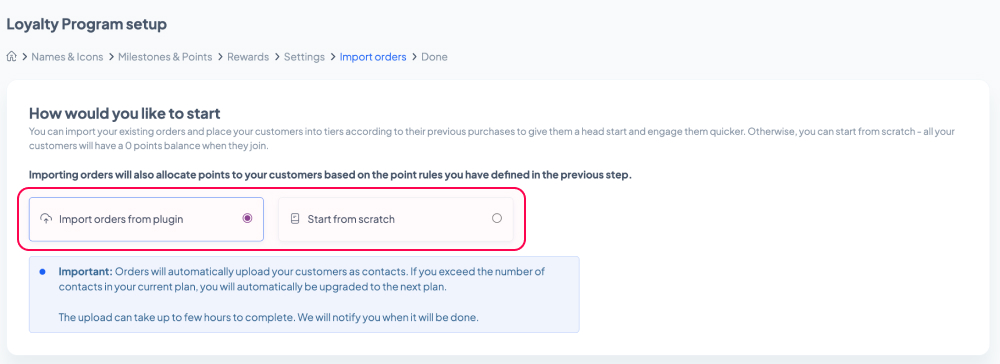Screen dimensions: 1000x364
Task: Click the Start from scratch label text
Action: point(351,219)
